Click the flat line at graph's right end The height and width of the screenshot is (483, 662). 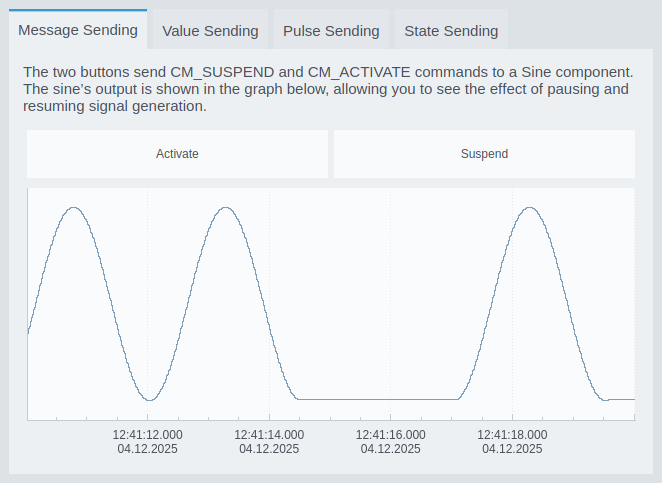click(x=622, y=399)
